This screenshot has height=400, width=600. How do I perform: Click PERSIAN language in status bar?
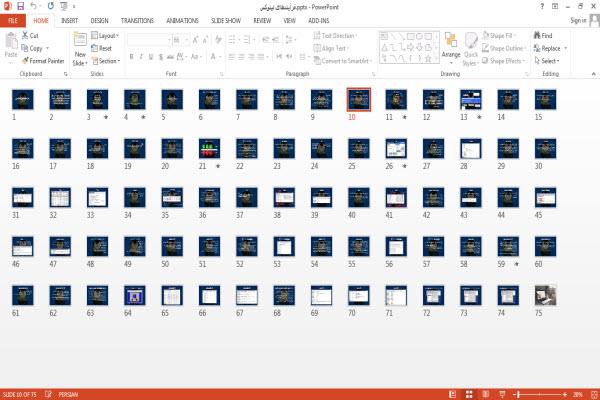click(68, 394)
